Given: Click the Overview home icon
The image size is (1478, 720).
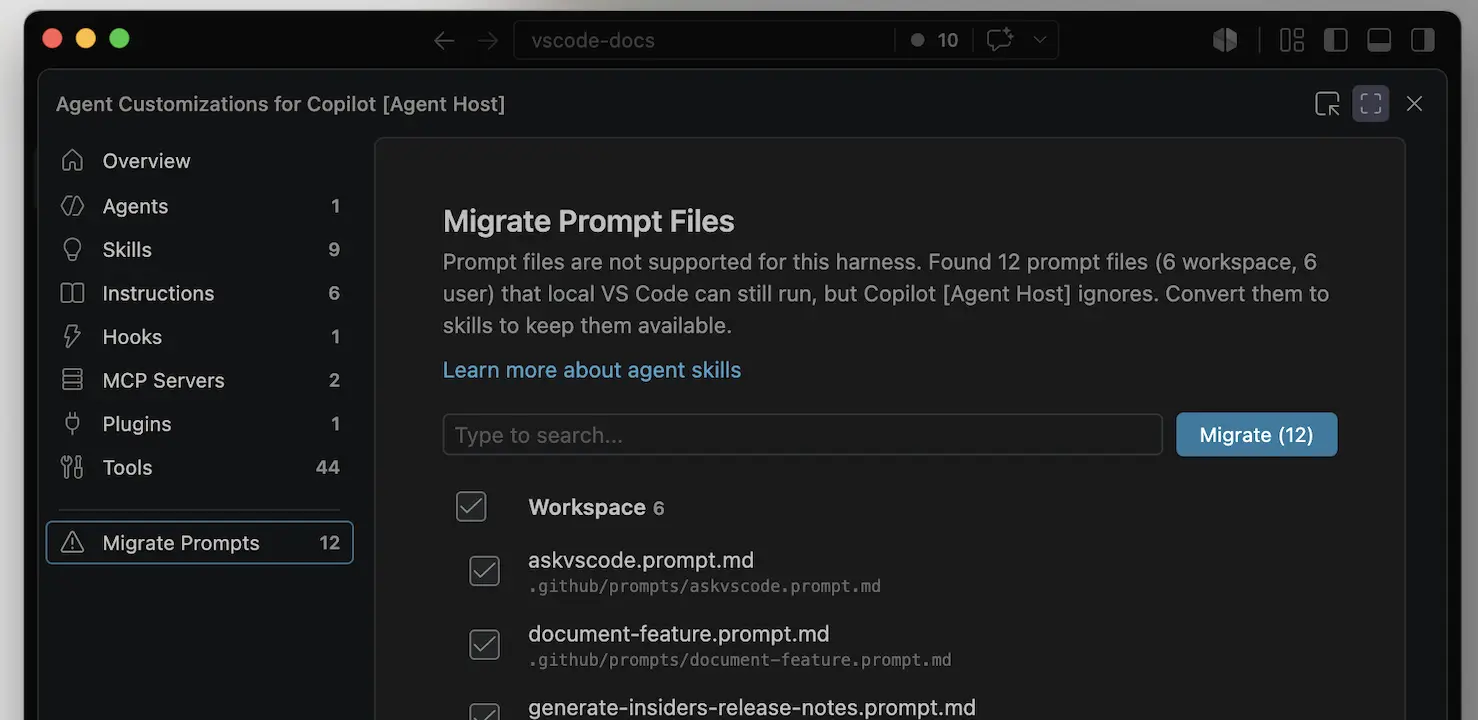Looking at the screenshot, I should 72,160.
